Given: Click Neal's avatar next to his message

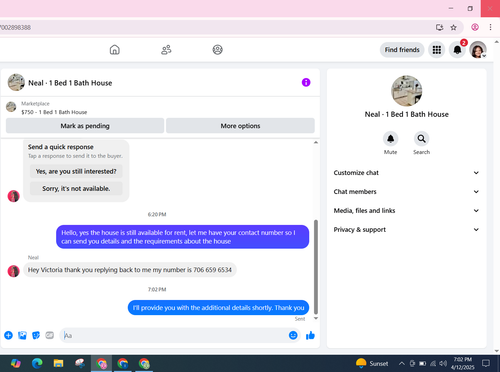Looking at the screenshot, I should [x=13, y=271].
